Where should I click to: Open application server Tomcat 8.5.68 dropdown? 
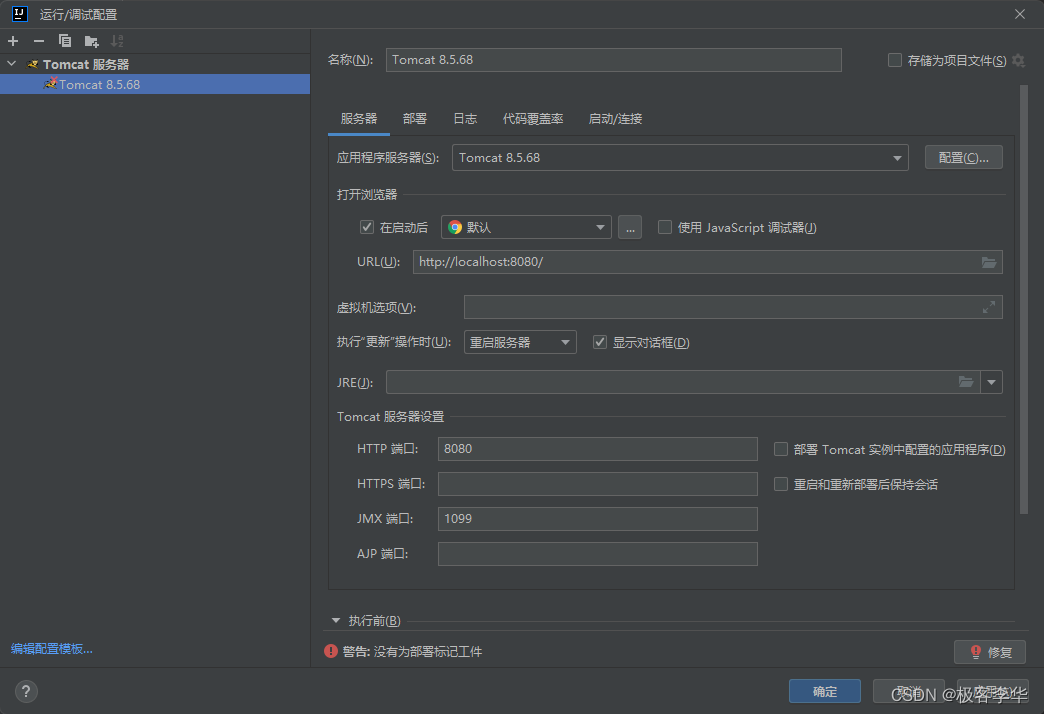tap(680, 158)
